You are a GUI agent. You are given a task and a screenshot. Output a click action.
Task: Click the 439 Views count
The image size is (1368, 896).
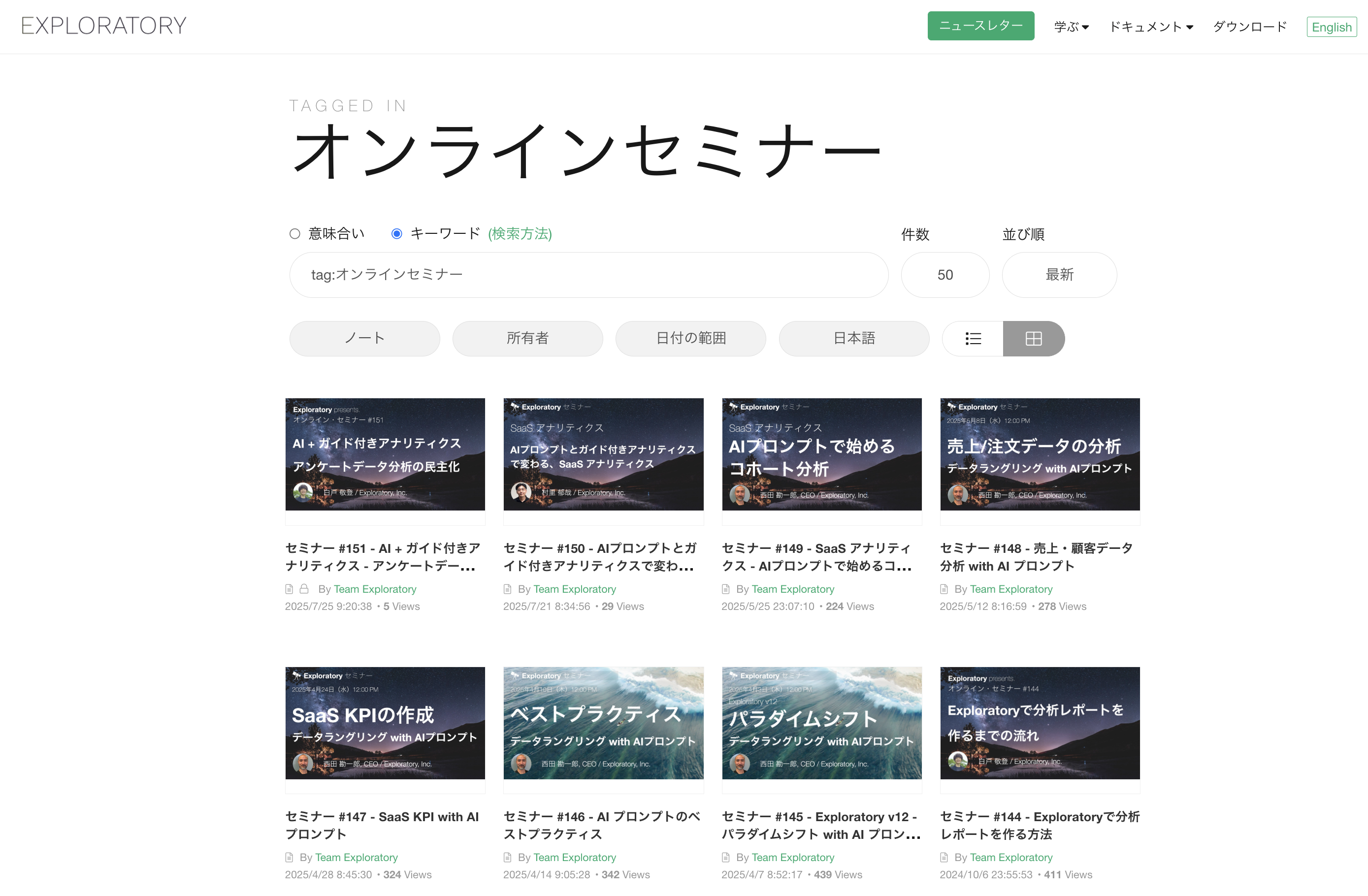pos(838,875)
